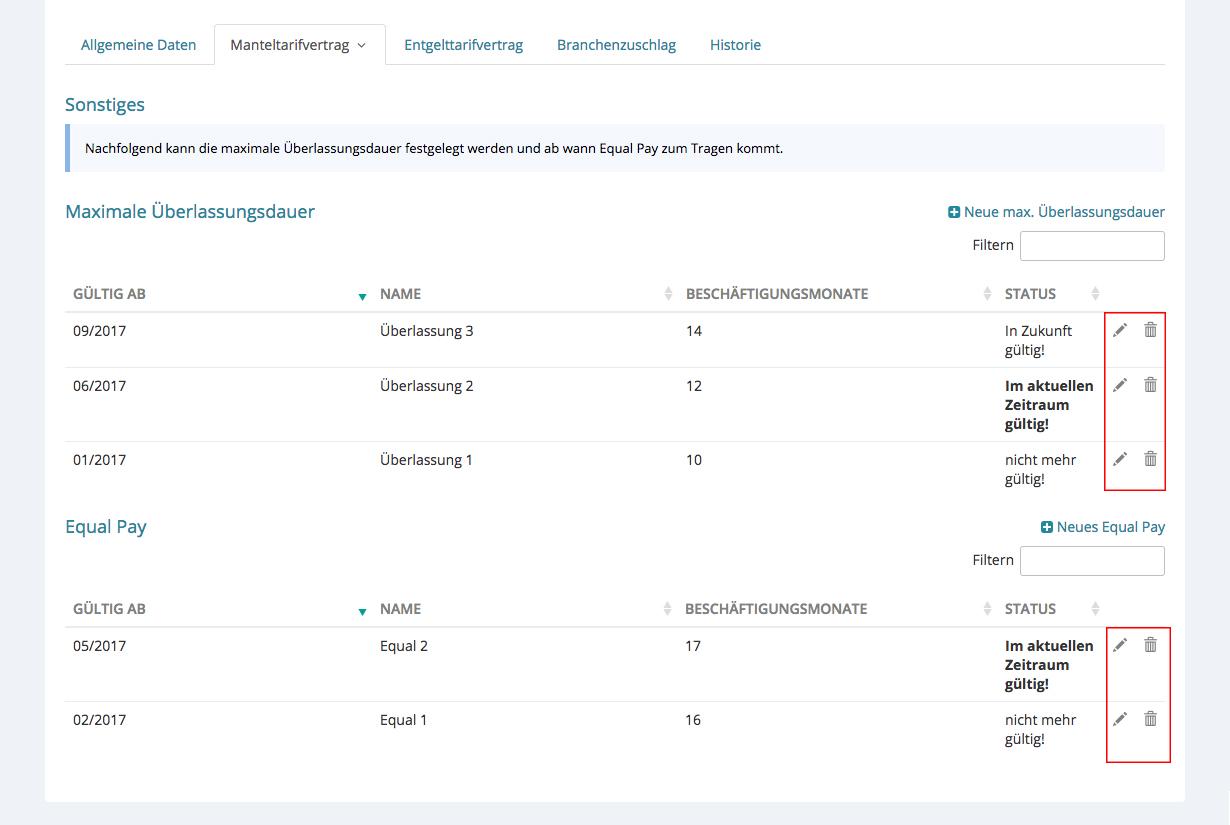
Task: Sort Equal Pay table by Name column
Action: pos(401,609)
